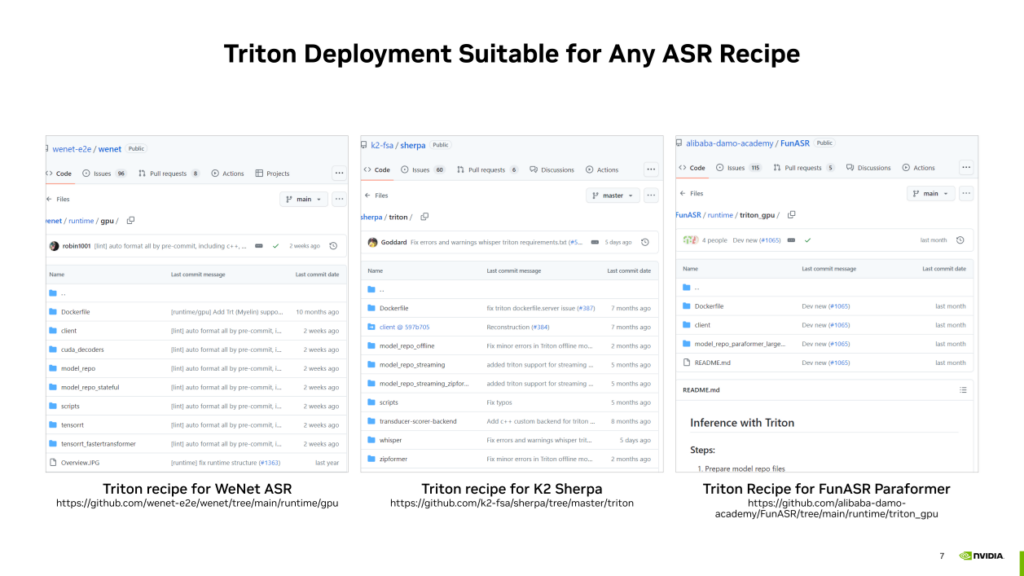Image resolution: width=1024 pixels, height=576 pixels.
Task: Click the commit history icon in wenet repo
Action: (x=333, y=245)
